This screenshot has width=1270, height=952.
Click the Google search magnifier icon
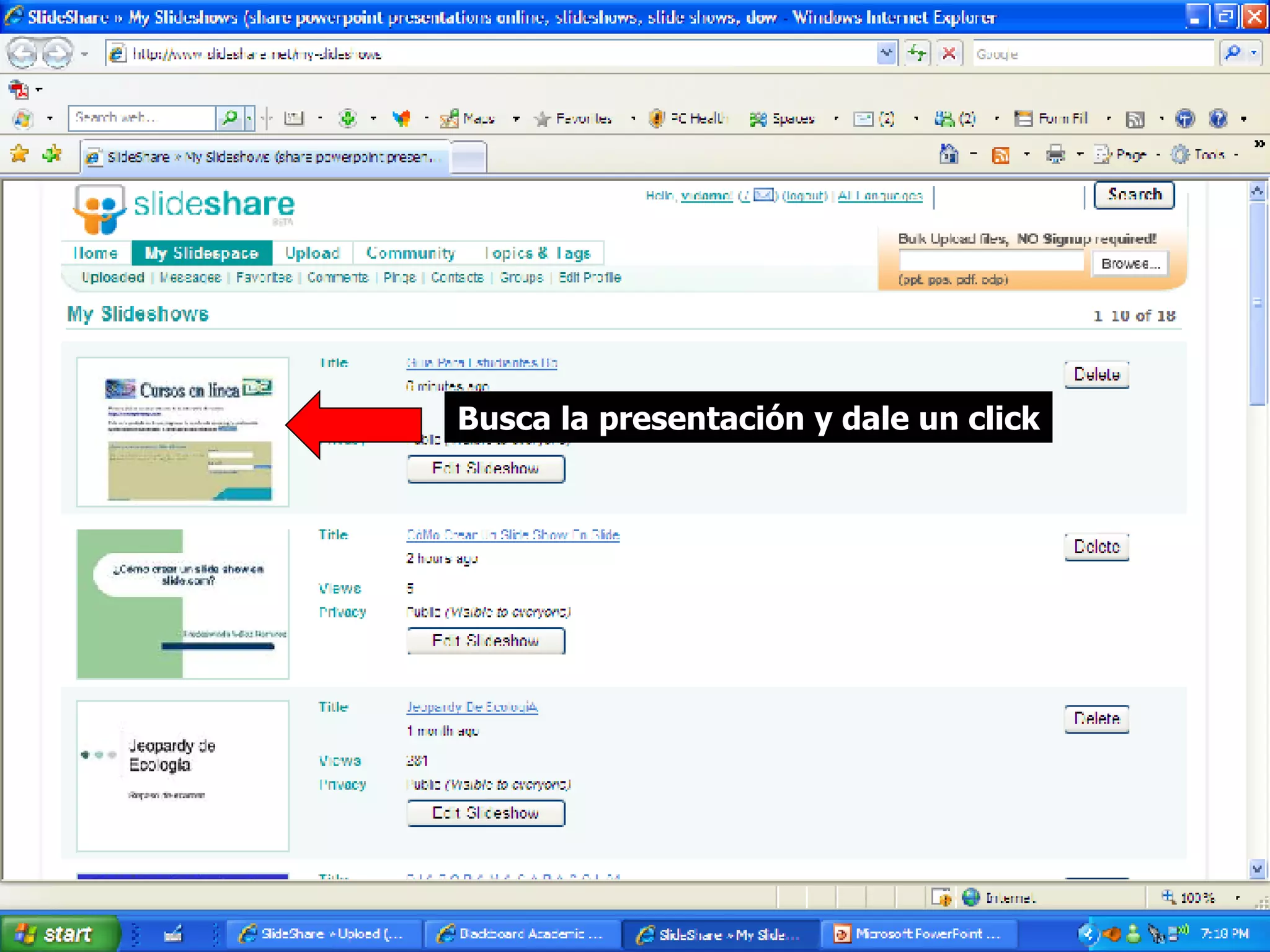pos(1233,53)
